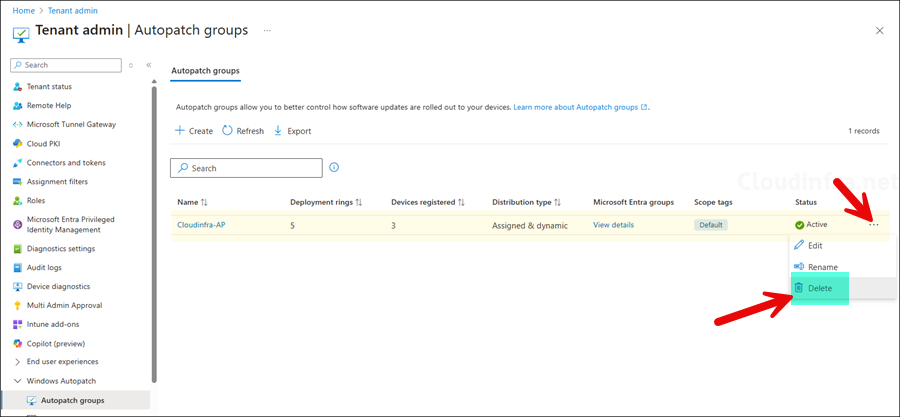Click the Connectors and tokens icon
This screenshot has width=900, height=417.
(18, 162)
